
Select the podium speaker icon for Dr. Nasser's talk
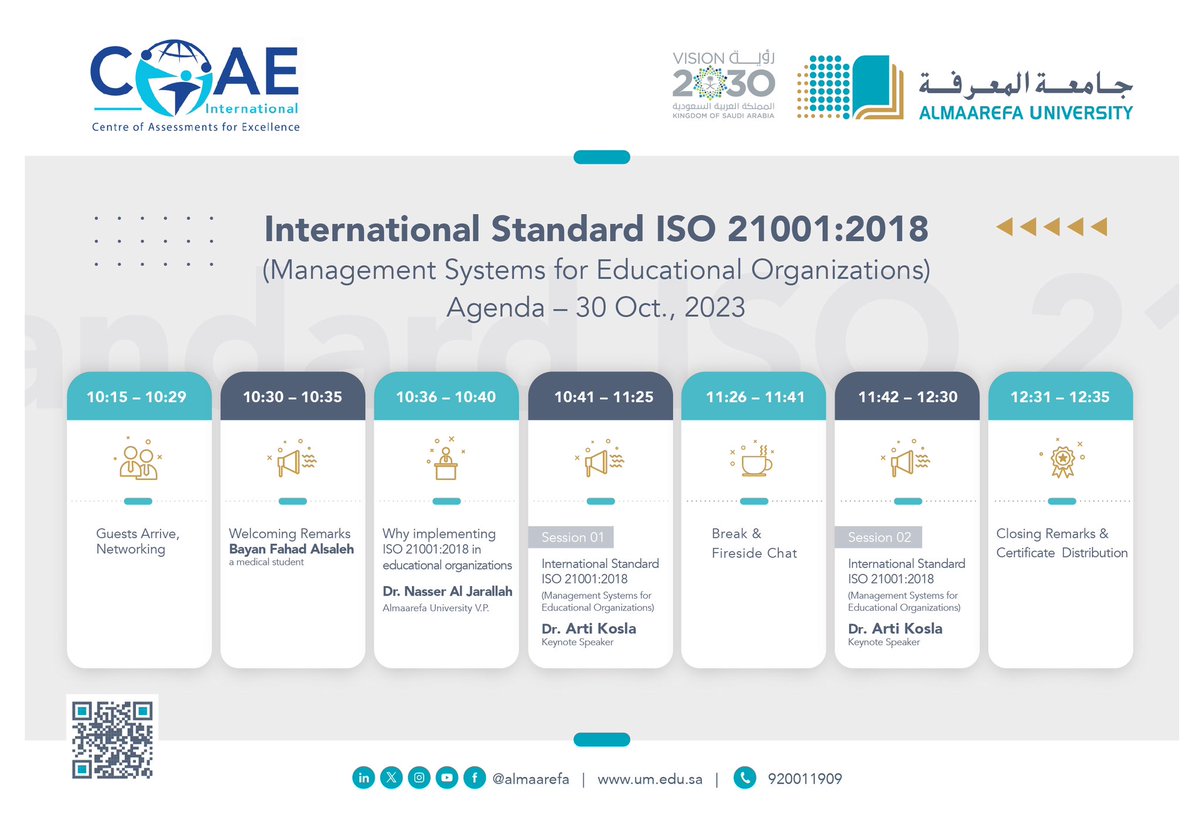[x=446, y=461]
